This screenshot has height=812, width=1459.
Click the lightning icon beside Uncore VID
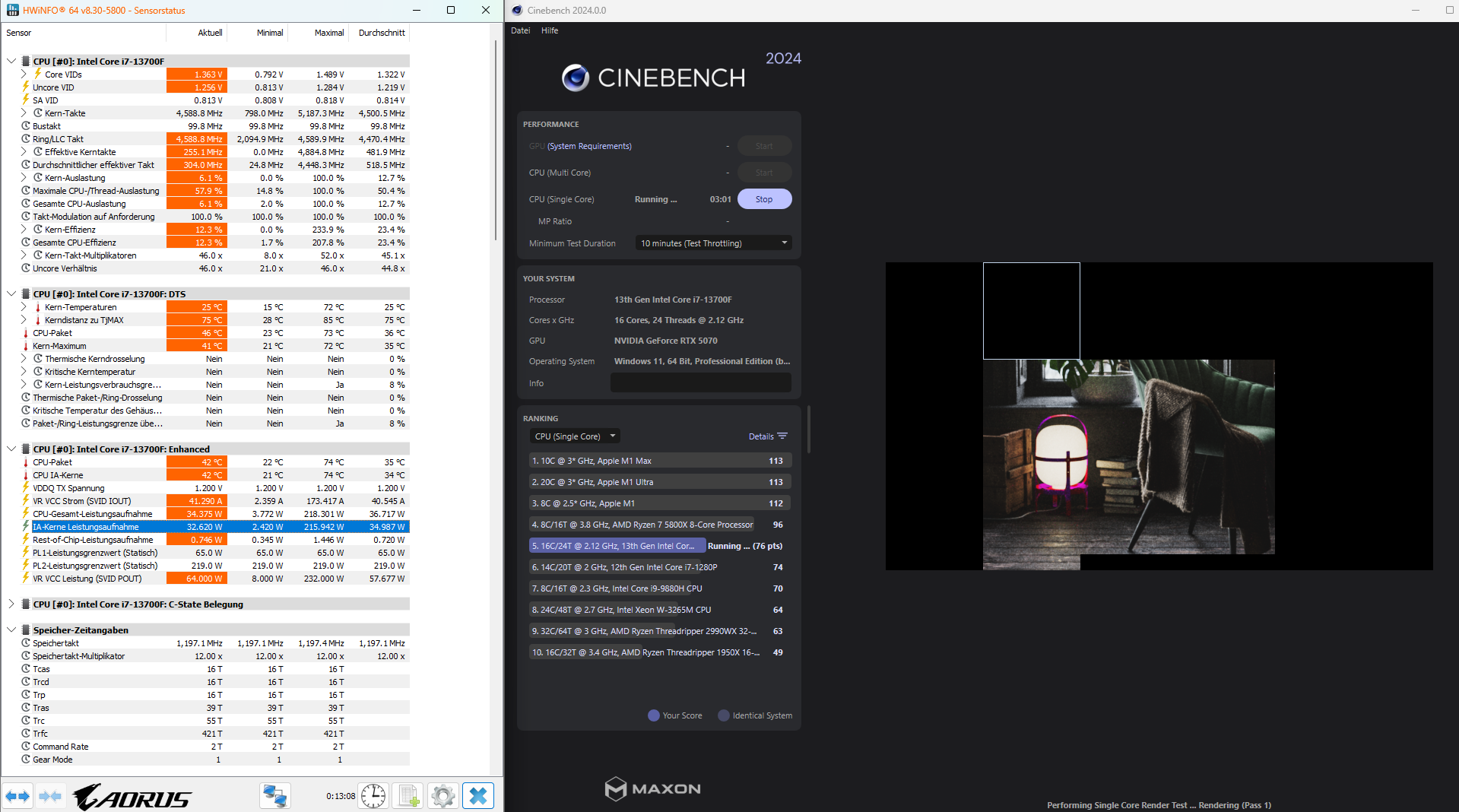[x=26, y=87]
